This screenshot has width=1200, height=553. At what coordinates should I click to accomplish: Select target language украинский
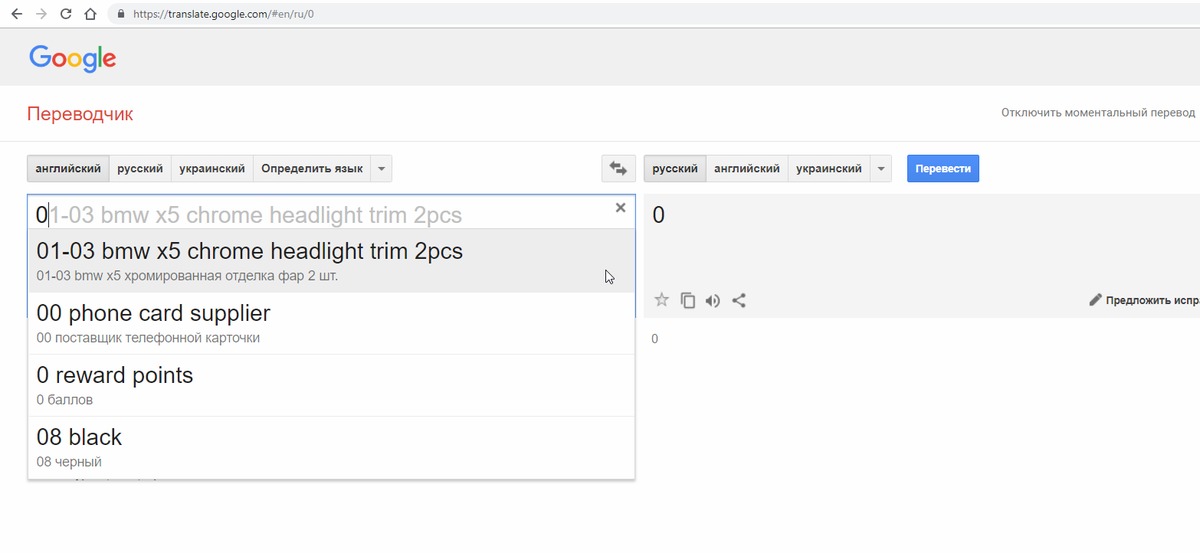pos(829,169)
